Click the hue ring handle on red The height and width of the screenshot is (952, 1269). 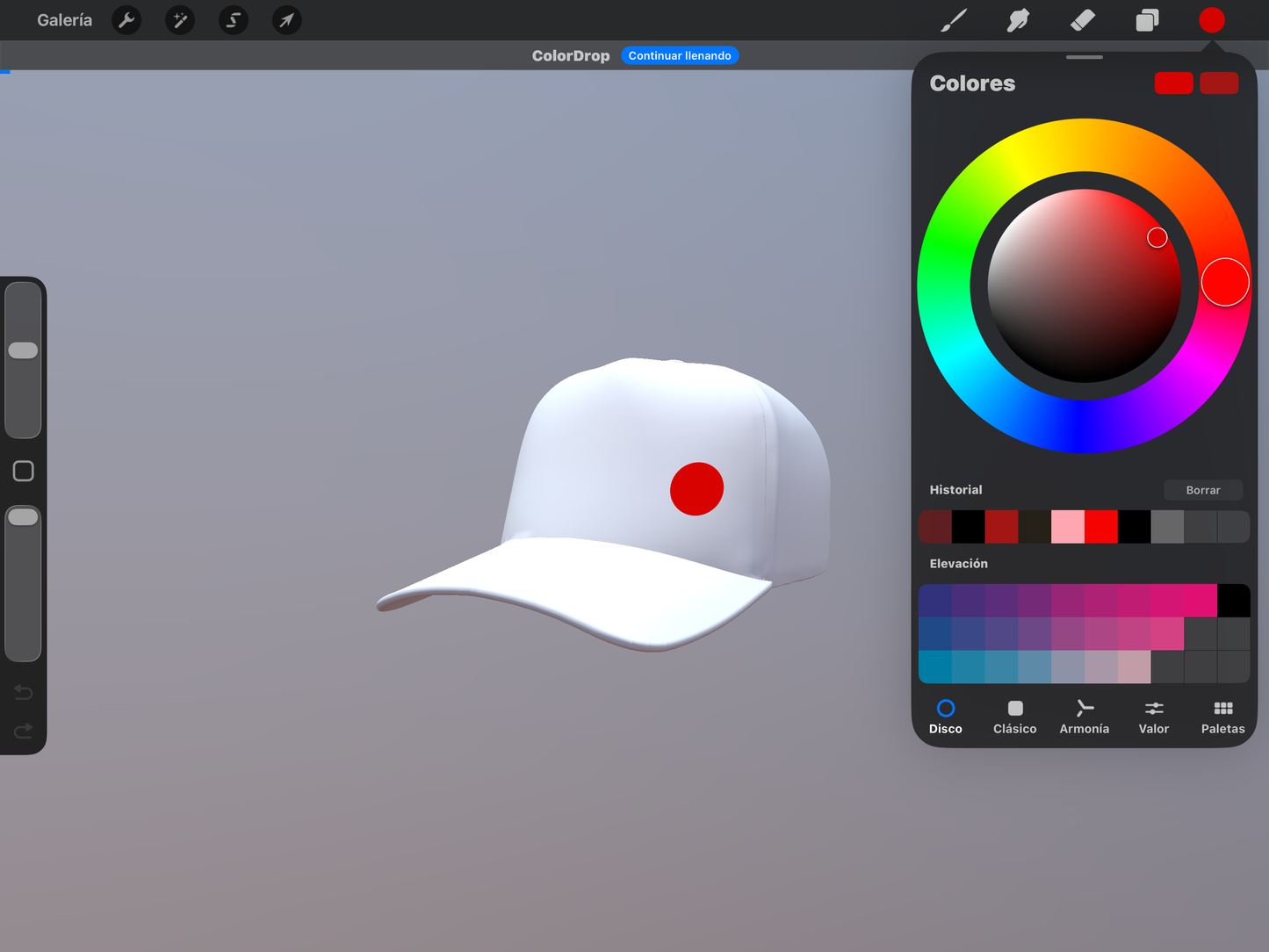(x=1225, y=282)
